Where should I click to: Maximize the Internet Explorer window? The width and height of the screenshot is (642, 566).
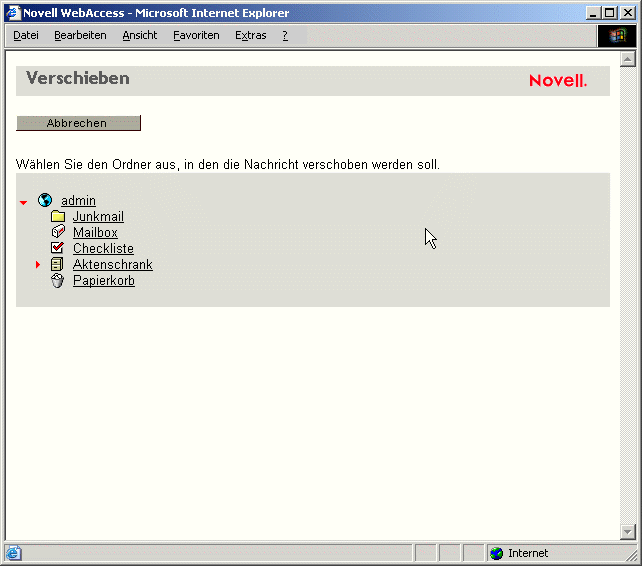[610, 13]
